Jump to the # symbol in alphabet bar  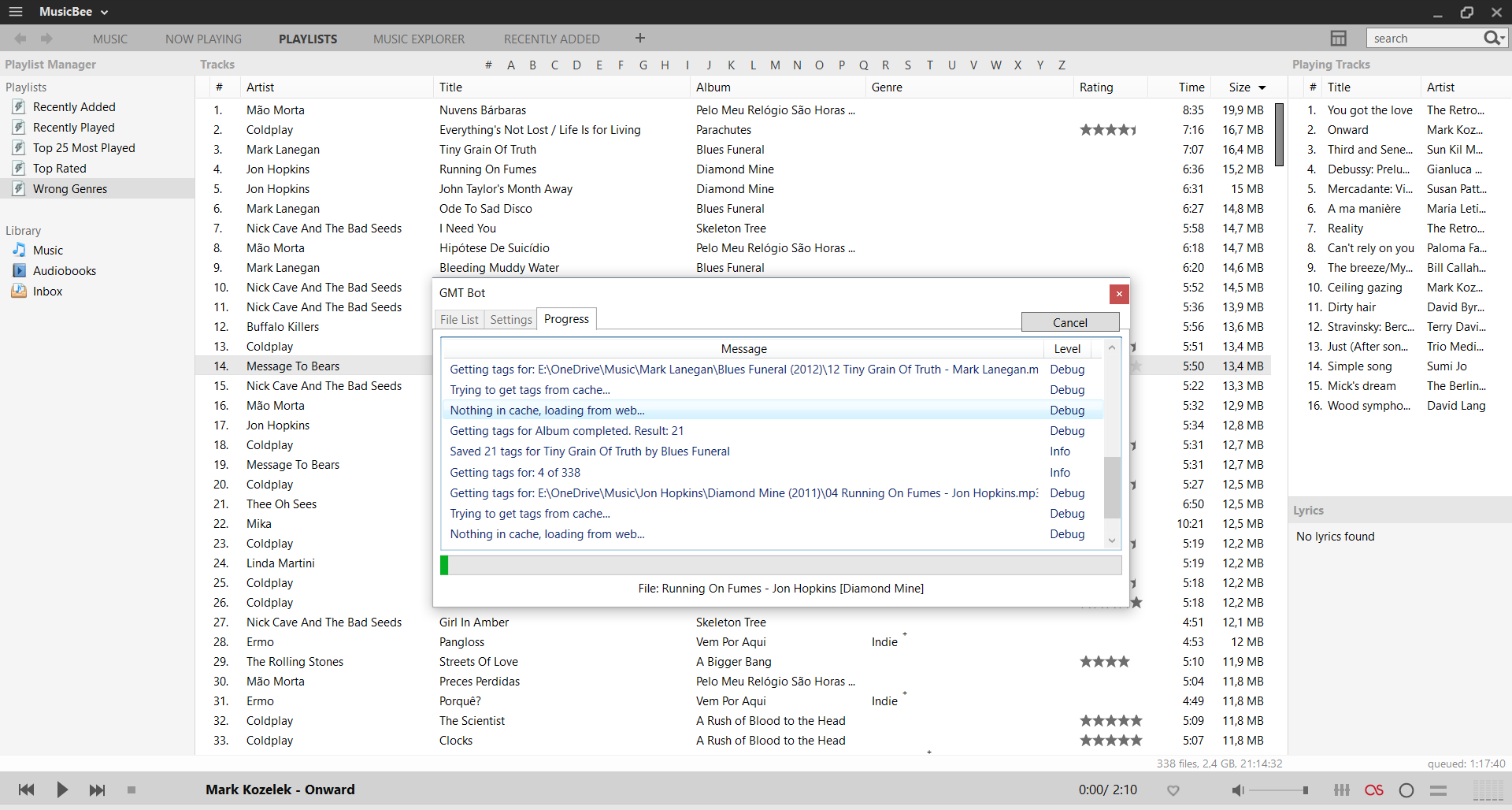coord(488,65)
